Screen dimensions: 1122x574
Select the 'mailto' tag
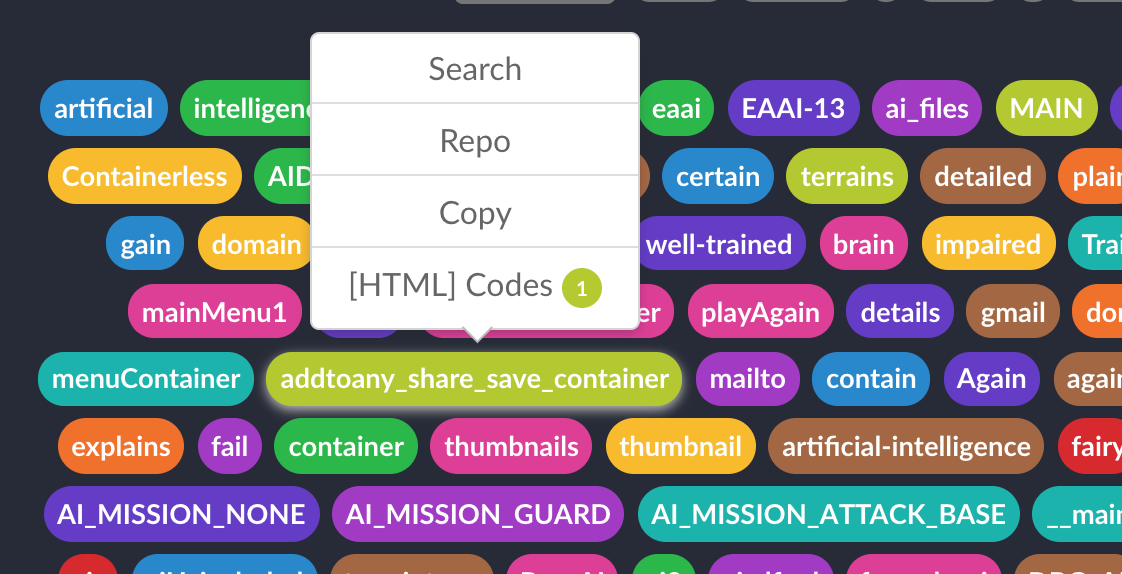pyautogui.click(x=748, y=379)
